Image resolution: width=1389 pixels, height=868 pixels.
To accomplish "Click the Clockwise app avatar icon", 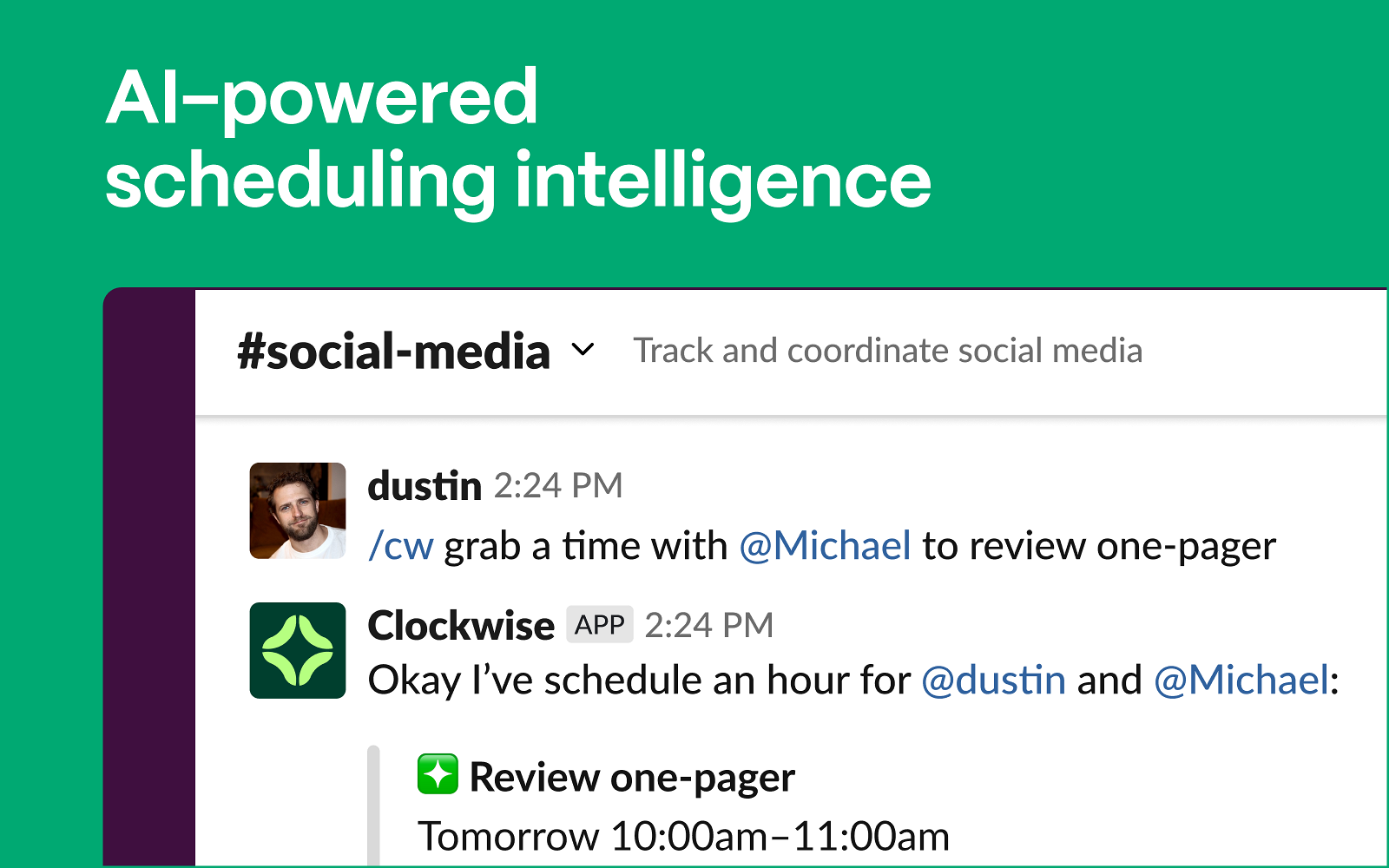I will point(298,650).
